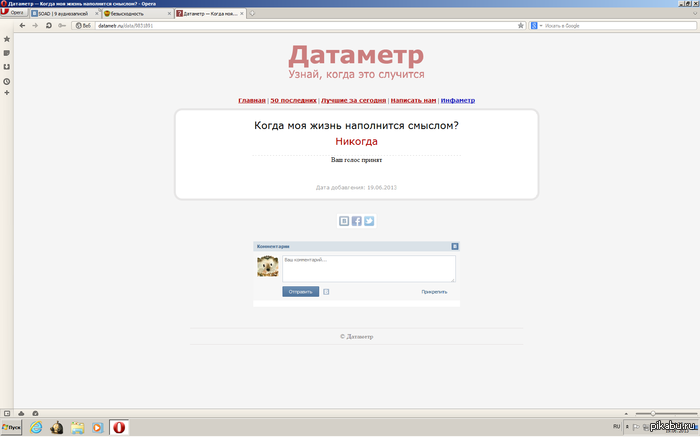Click the RU language indicator
This screenshot has height=437, width=700.
[x=616, y=427]
